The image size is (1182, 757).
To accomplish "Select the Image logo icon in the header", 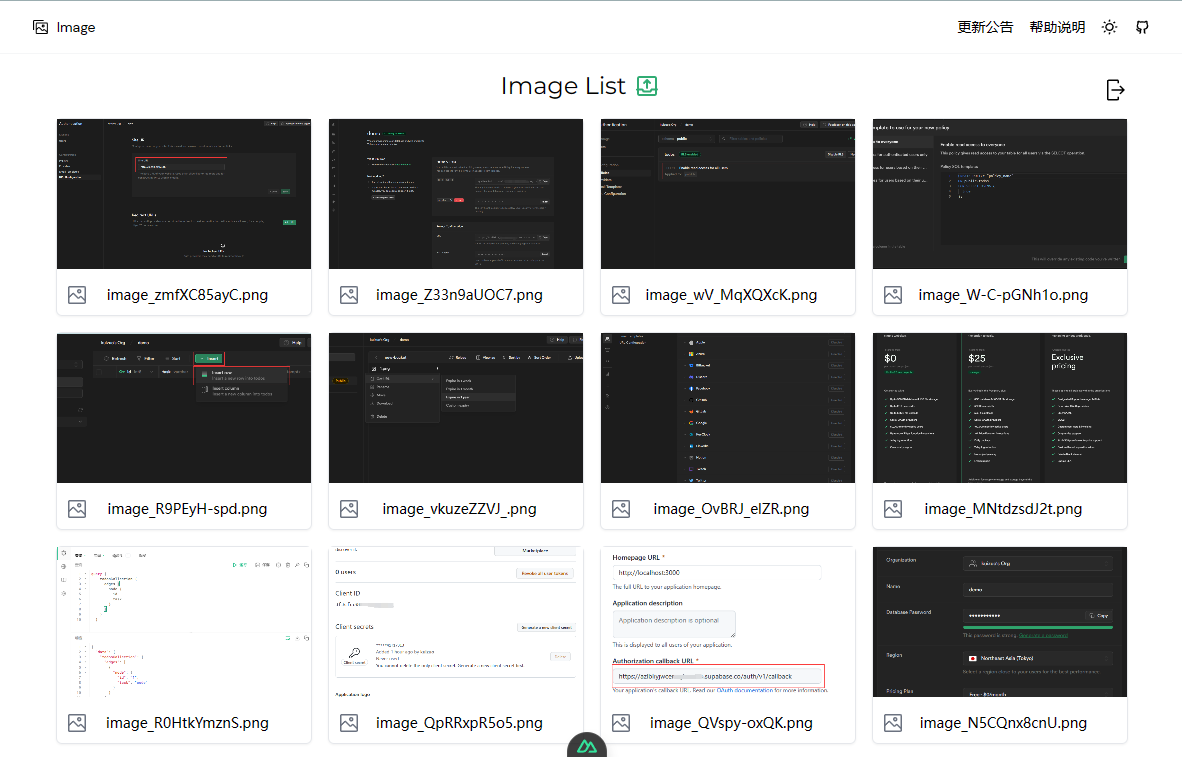I will (40, 27).
